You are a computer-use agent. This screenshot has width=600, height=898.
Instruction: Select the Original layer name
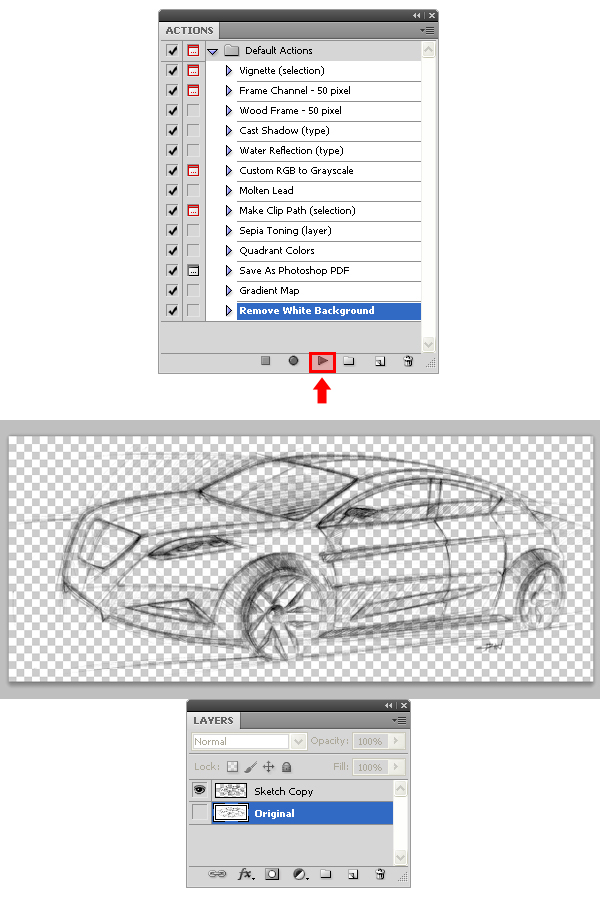pos(274,813)
